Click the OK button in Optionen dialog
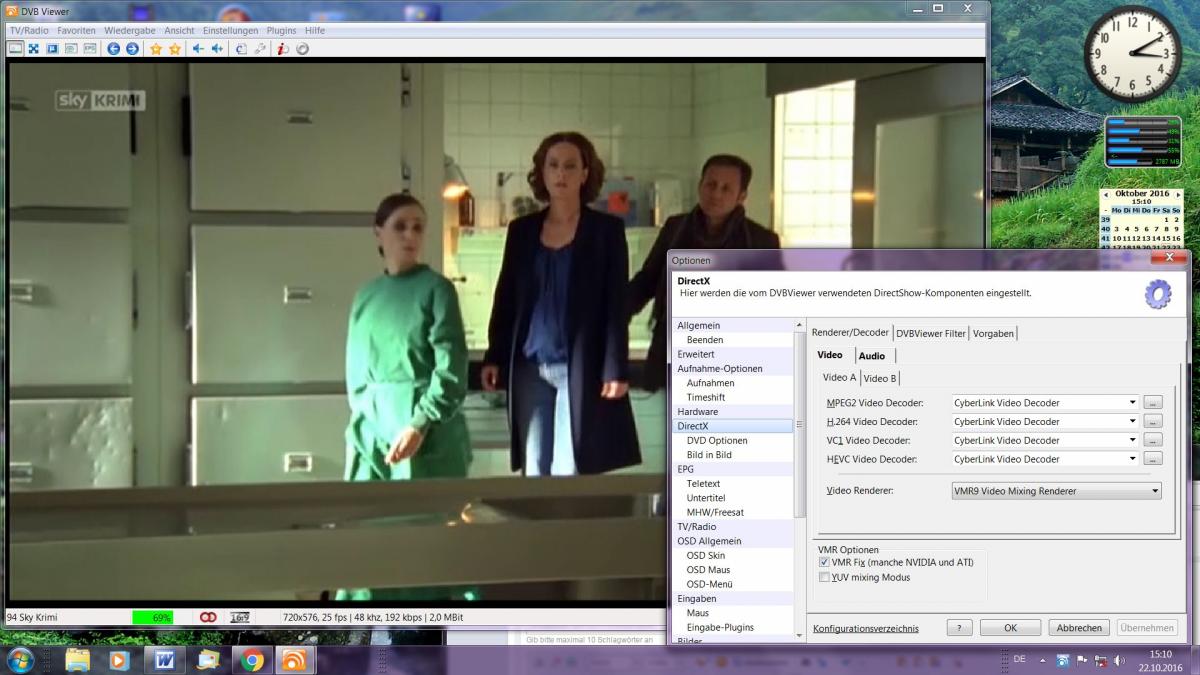 [1010, 628]
